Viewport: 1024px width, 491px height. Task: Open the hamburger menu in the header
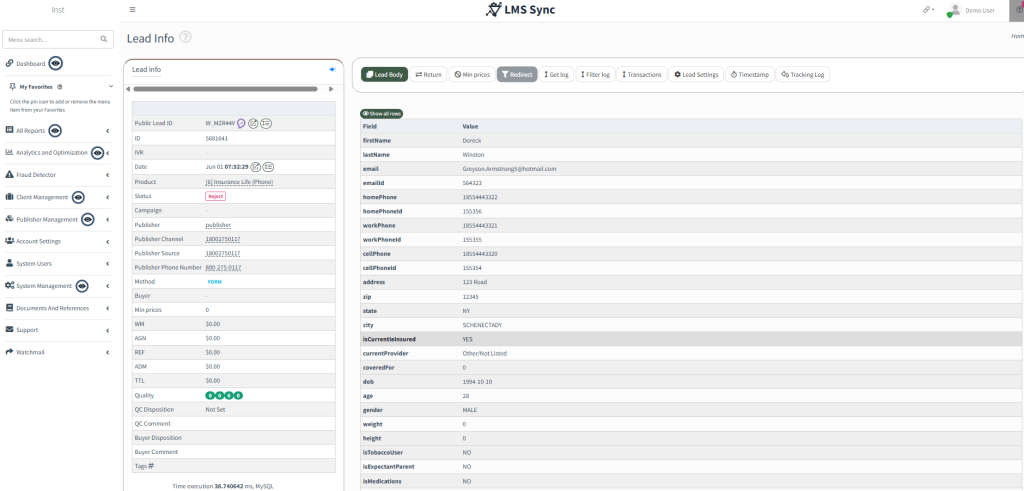click(x=133, y=10)
